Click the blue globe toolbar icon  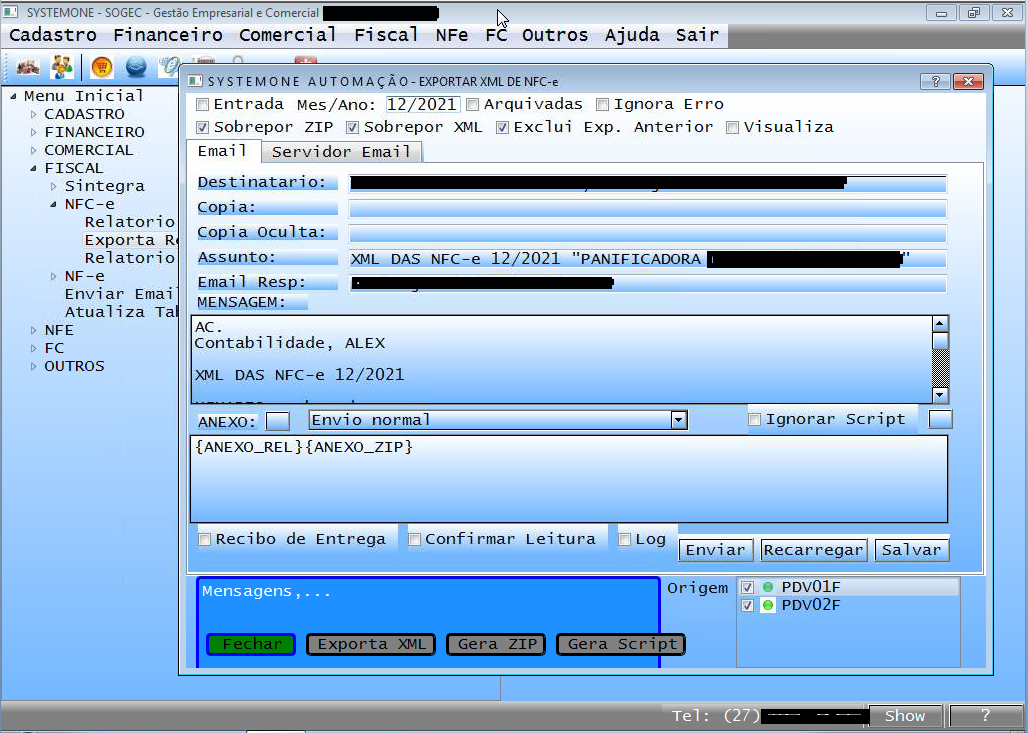(136, 67)
